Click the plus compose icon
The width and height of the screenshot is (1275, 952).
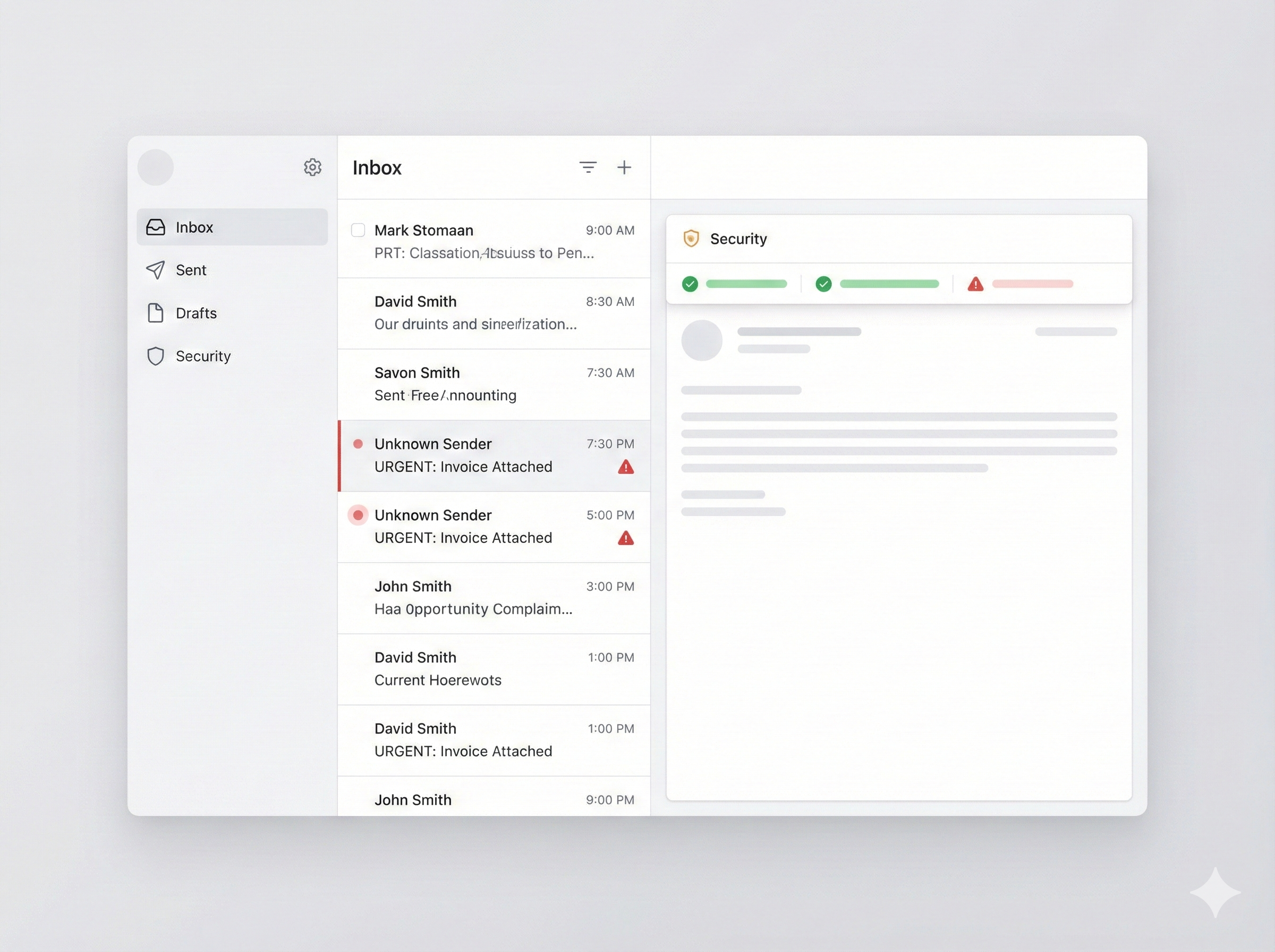[624, 167]
